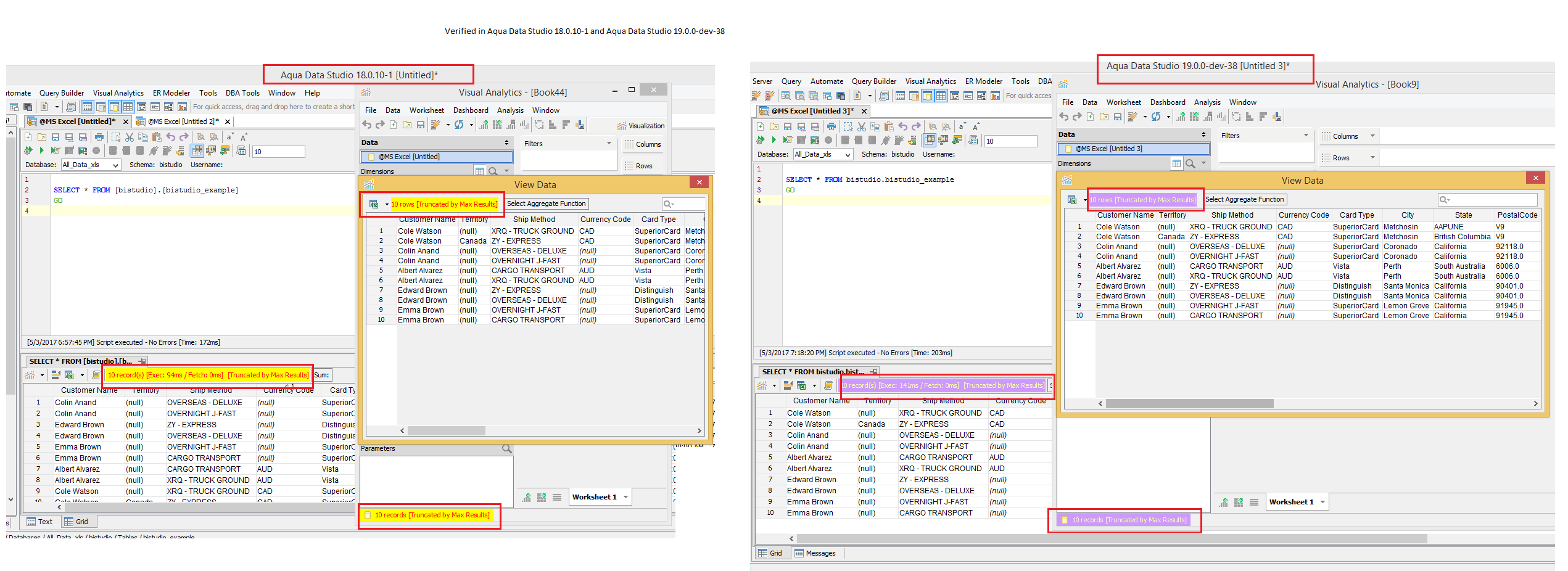The height and width of the screenshot is (571, 1568).
Task: Click the Open folder icon in the Book44 Visual Analytics toolbar
Action: pos(407,125)
